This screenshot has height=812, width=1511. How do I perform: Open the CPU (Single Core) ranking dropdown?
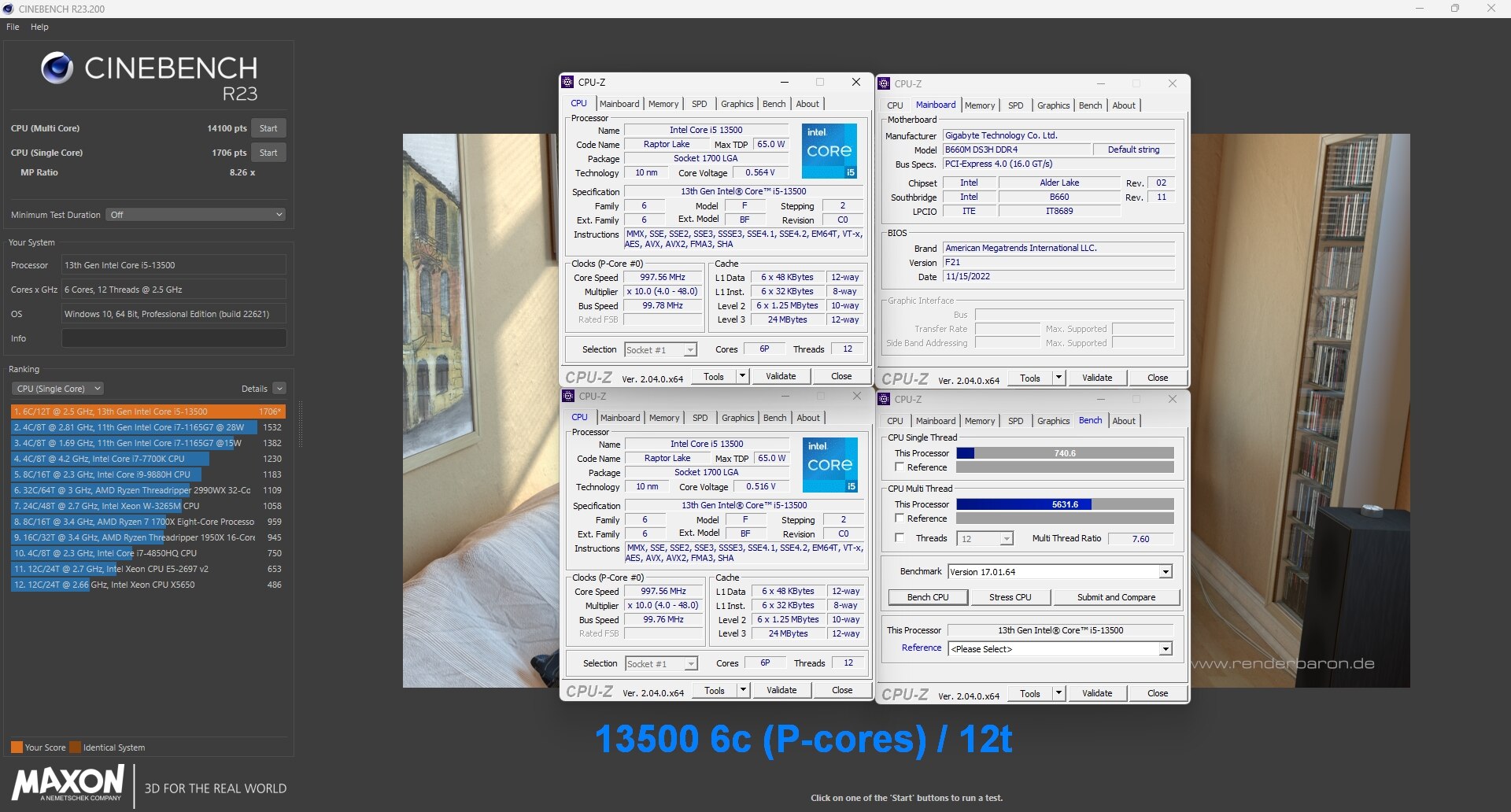(57, 389)
